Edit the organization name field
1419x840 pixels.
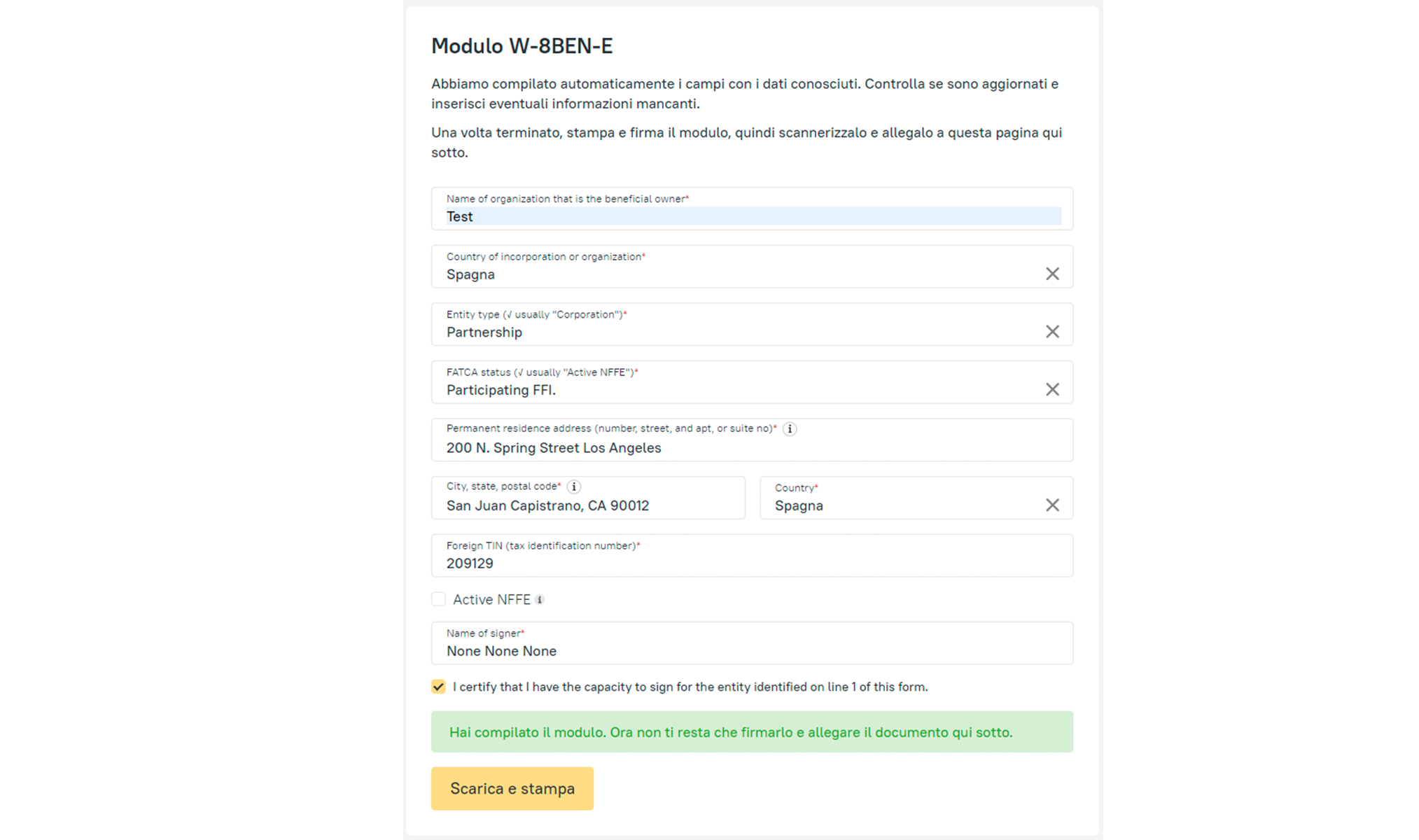752,216
